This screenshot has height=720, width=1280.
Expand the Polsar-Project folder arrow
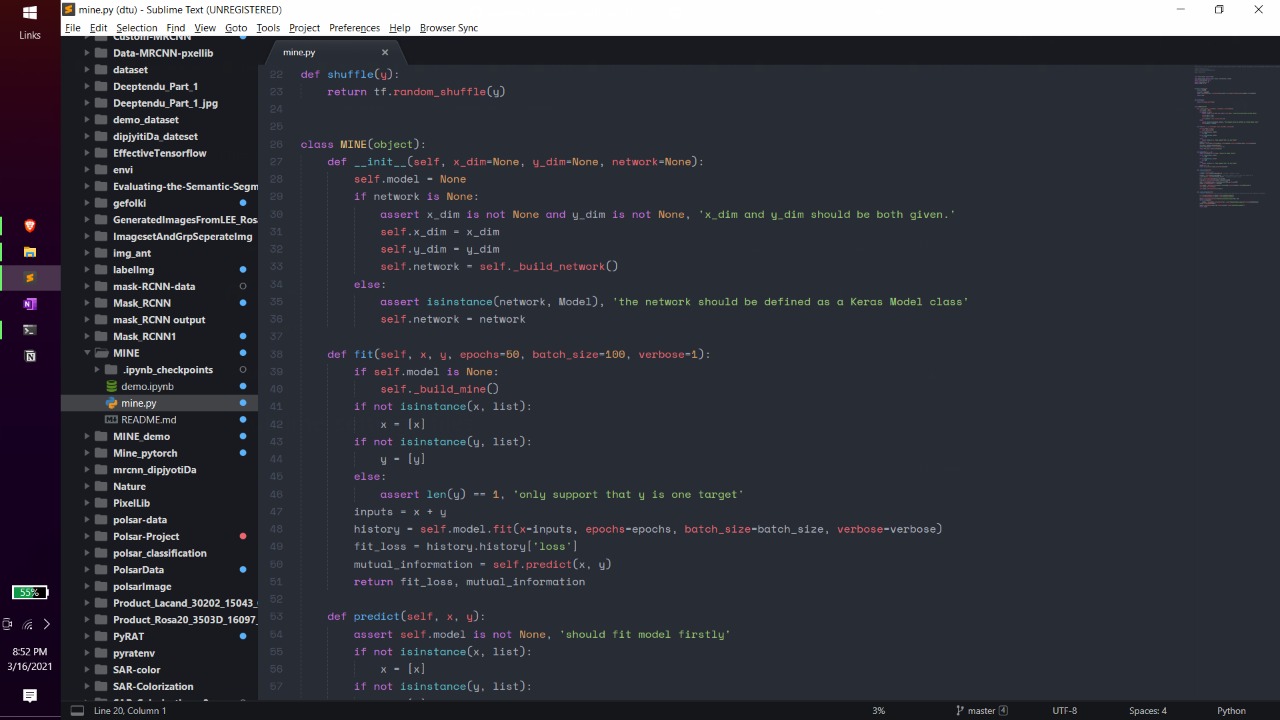tap(87, 536)
